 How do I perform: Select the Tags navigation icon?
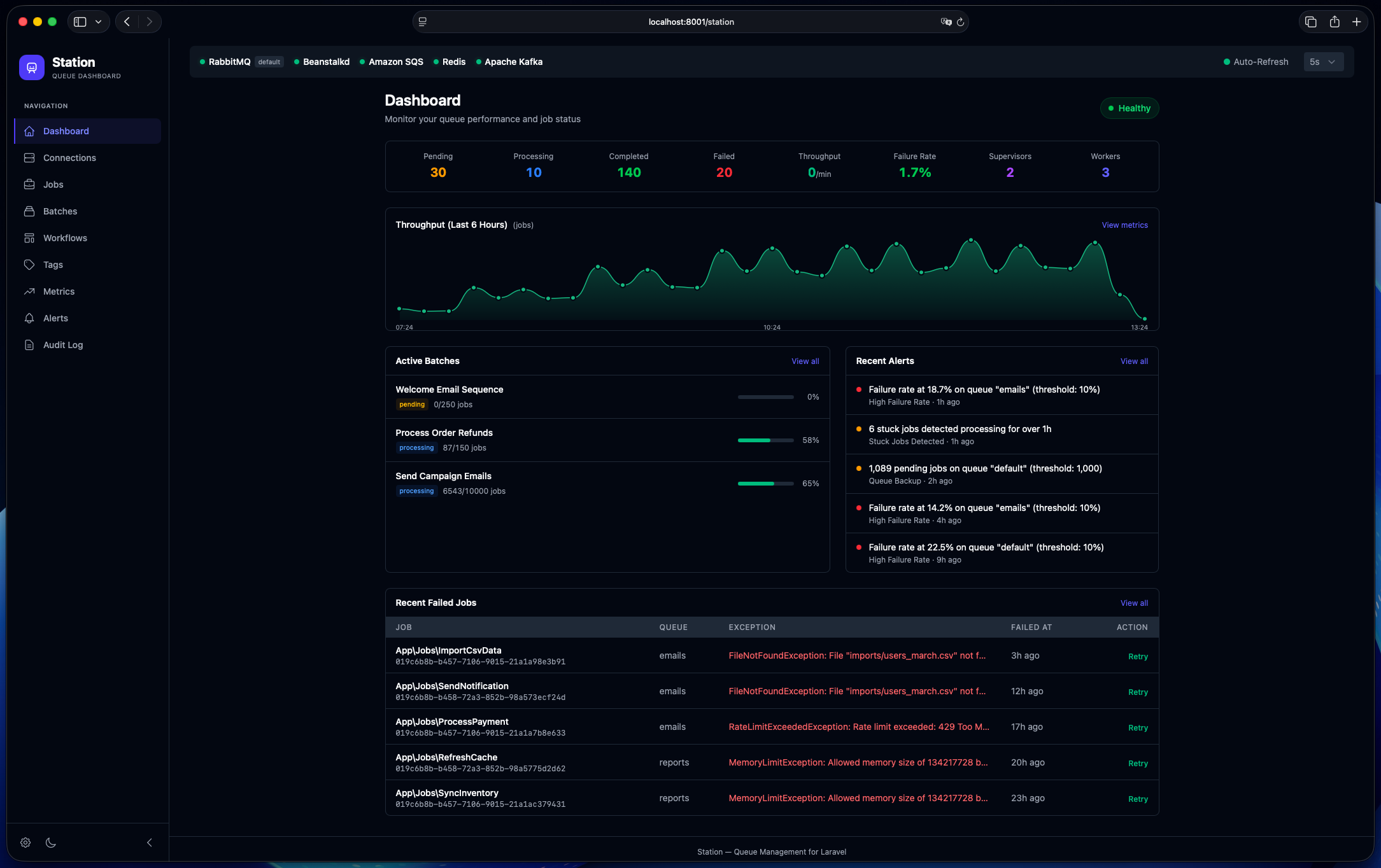(29, 265)
